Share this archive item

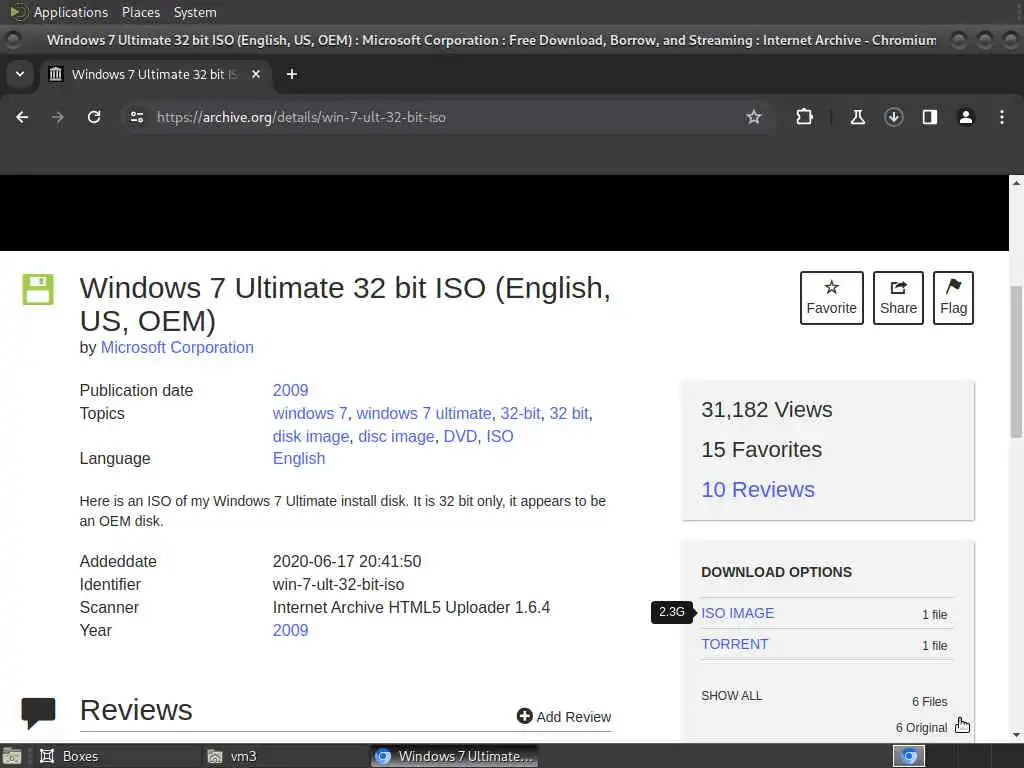pos(898,298)
